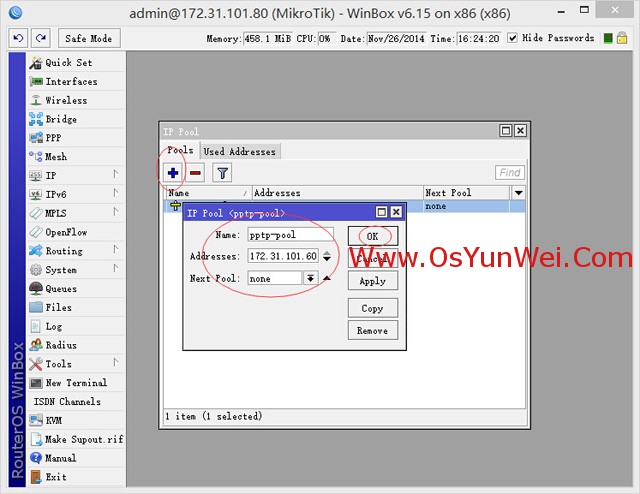Open Radius menu item
Viewport: 640px width, 494px height.
[76, 345]
